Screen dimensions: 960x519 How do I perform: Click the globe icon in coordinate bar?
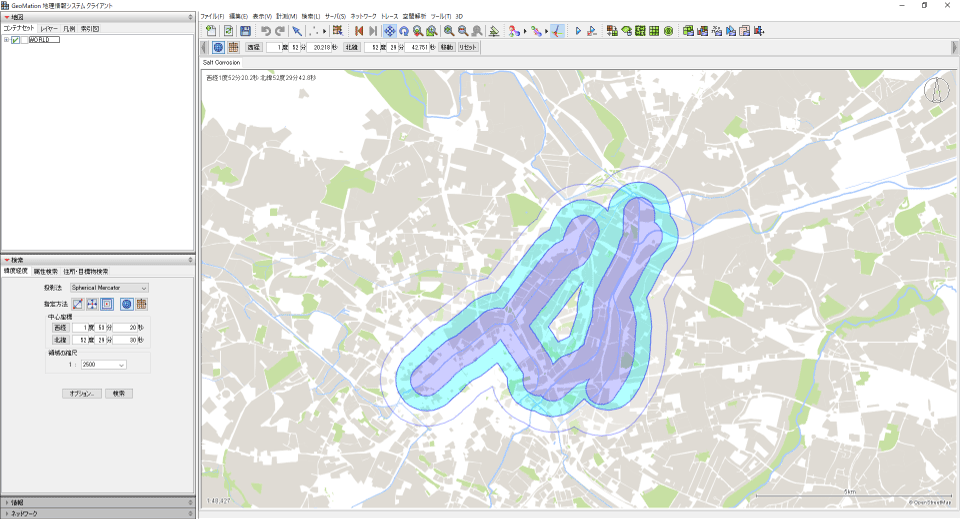[x=218, y=47]
